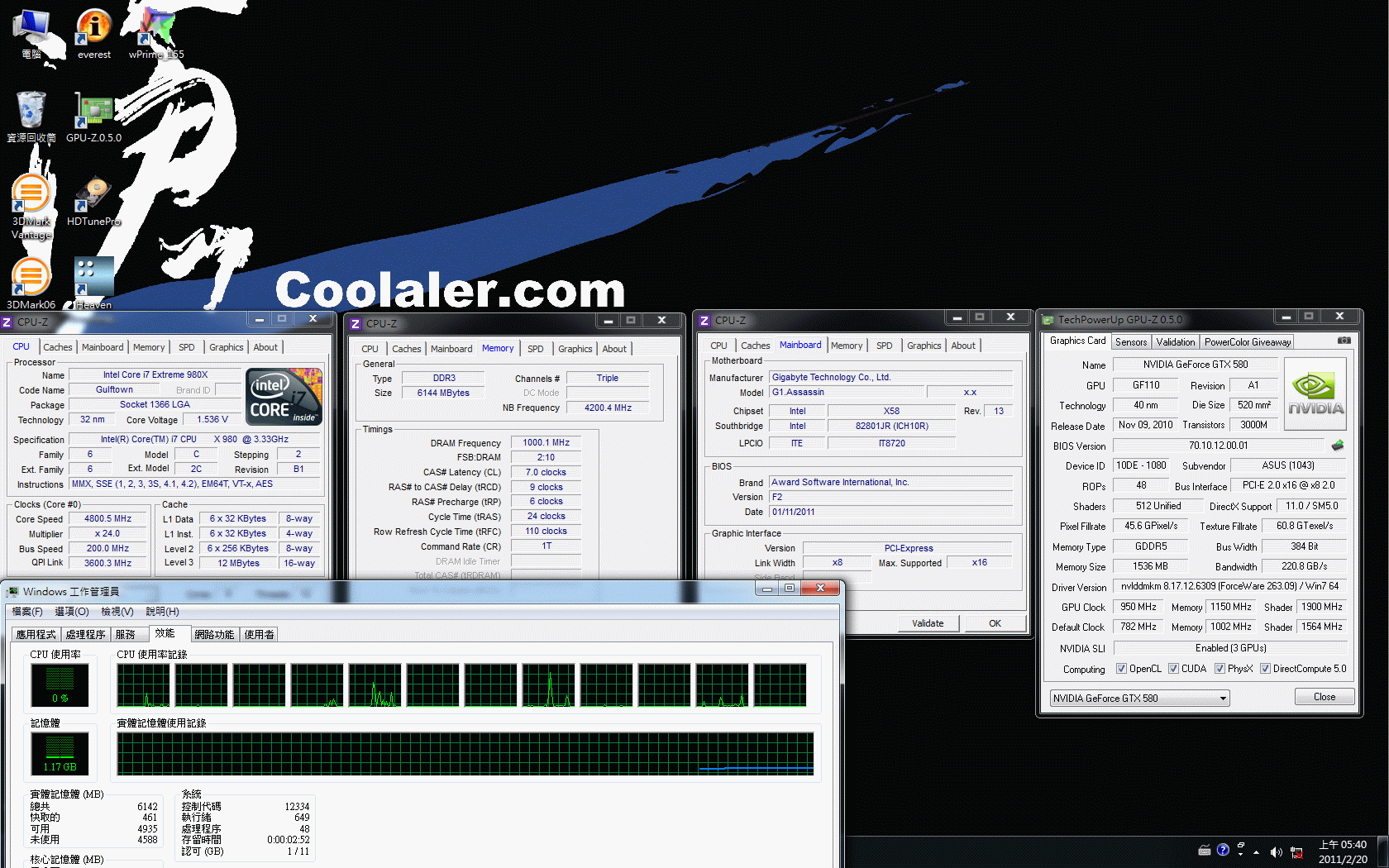
Task: Select the Core Voltage 1.536 V value
Action: tap(212, 419)
